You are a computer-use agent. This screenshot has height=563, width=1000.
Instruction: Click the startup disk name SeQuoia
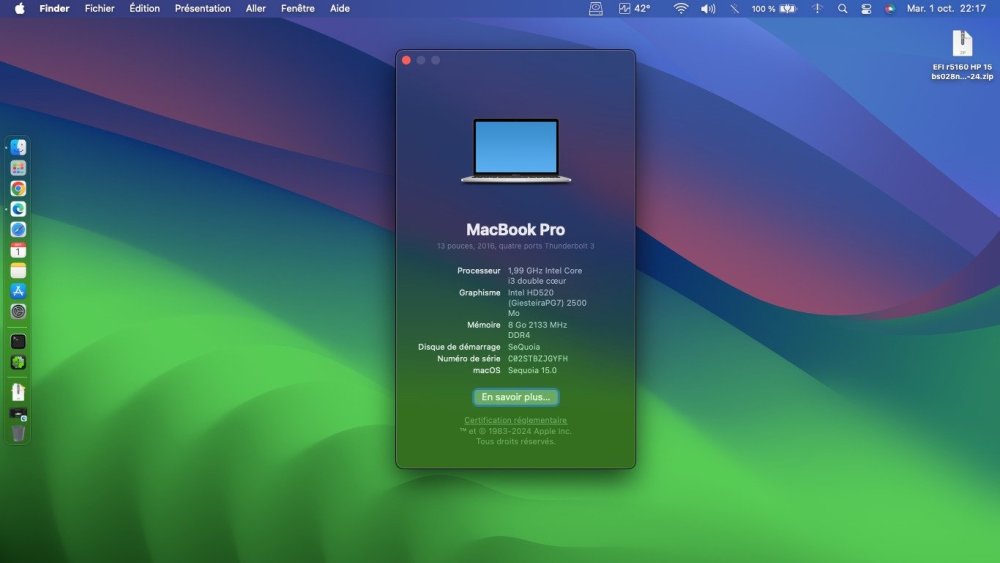(x=524, y=347)
